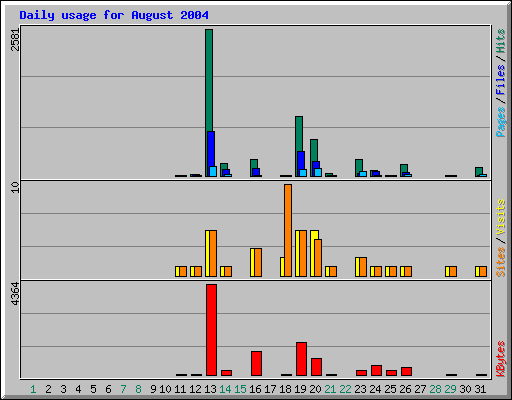This screenshot has width=512, height=400.
Task: Click the red KBytes bar on day 19
Action: (x=301, y=359)
